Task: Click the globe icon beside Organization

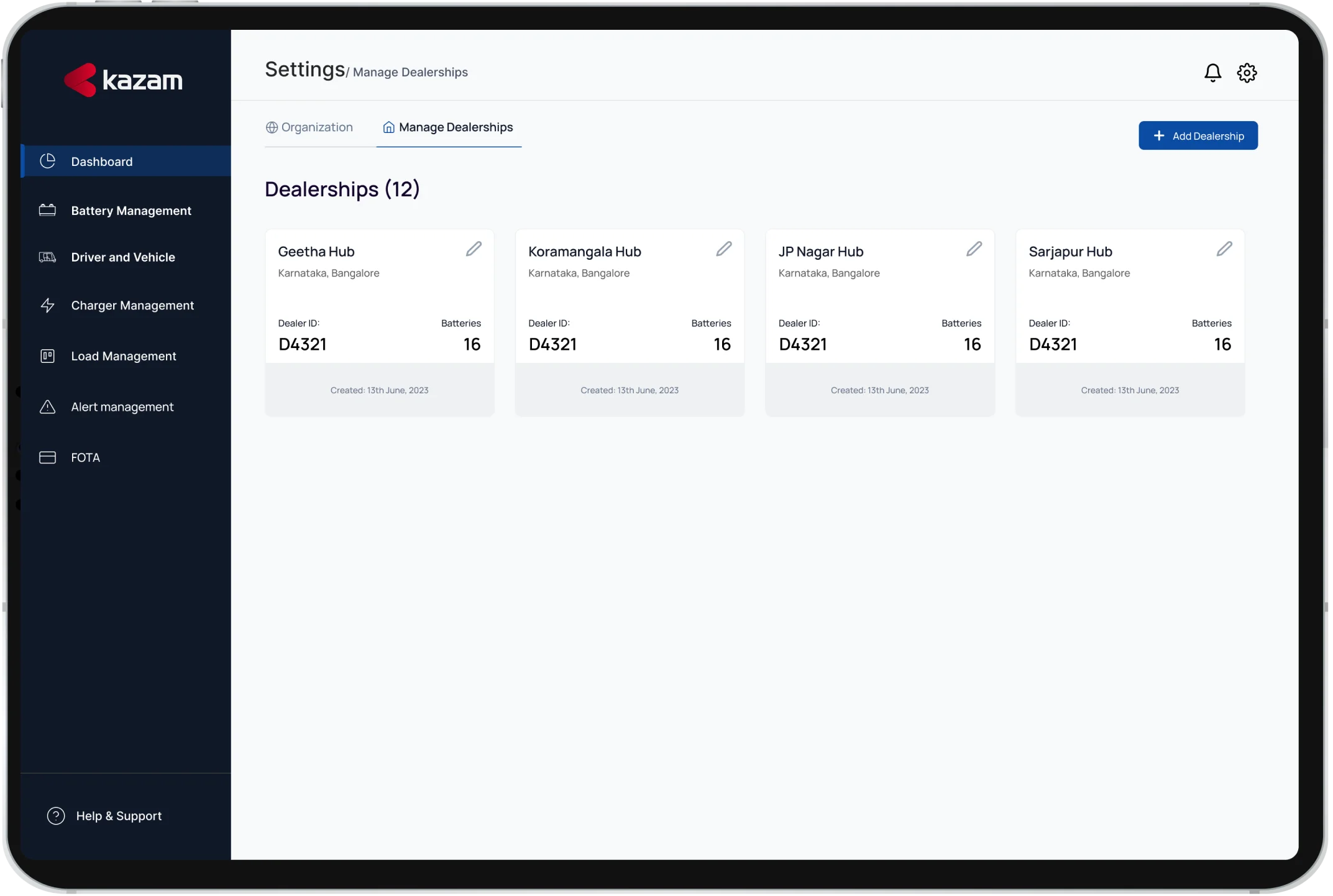Action: [x=272, y=127]
